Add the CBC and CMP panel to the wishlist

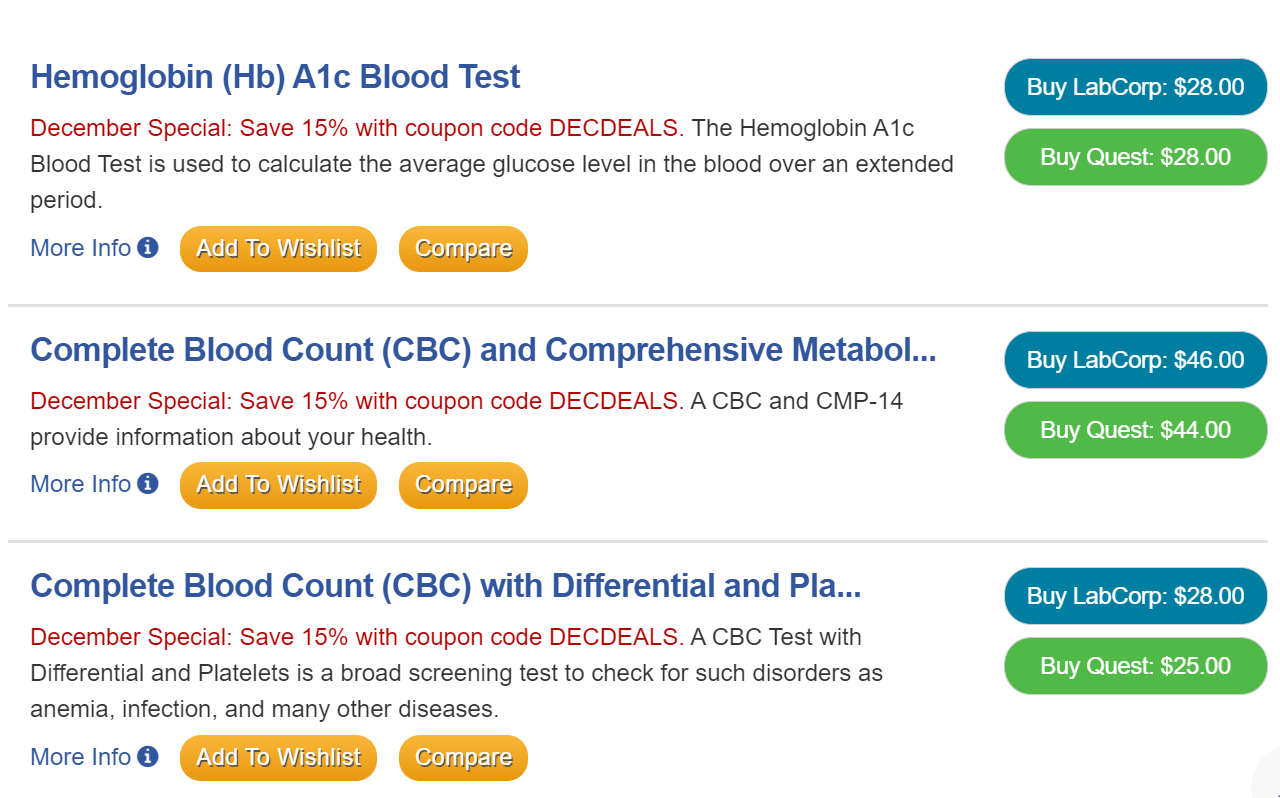point(278,485)
